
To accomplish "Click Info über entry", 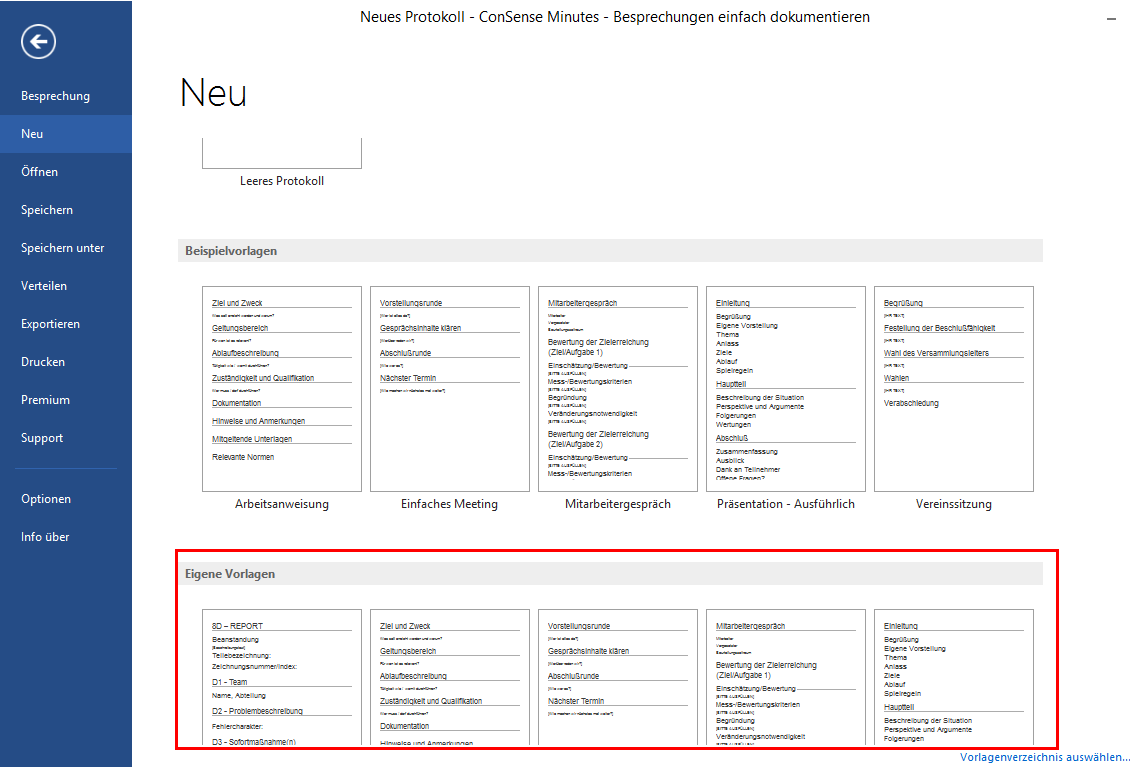I will (45, 537).
